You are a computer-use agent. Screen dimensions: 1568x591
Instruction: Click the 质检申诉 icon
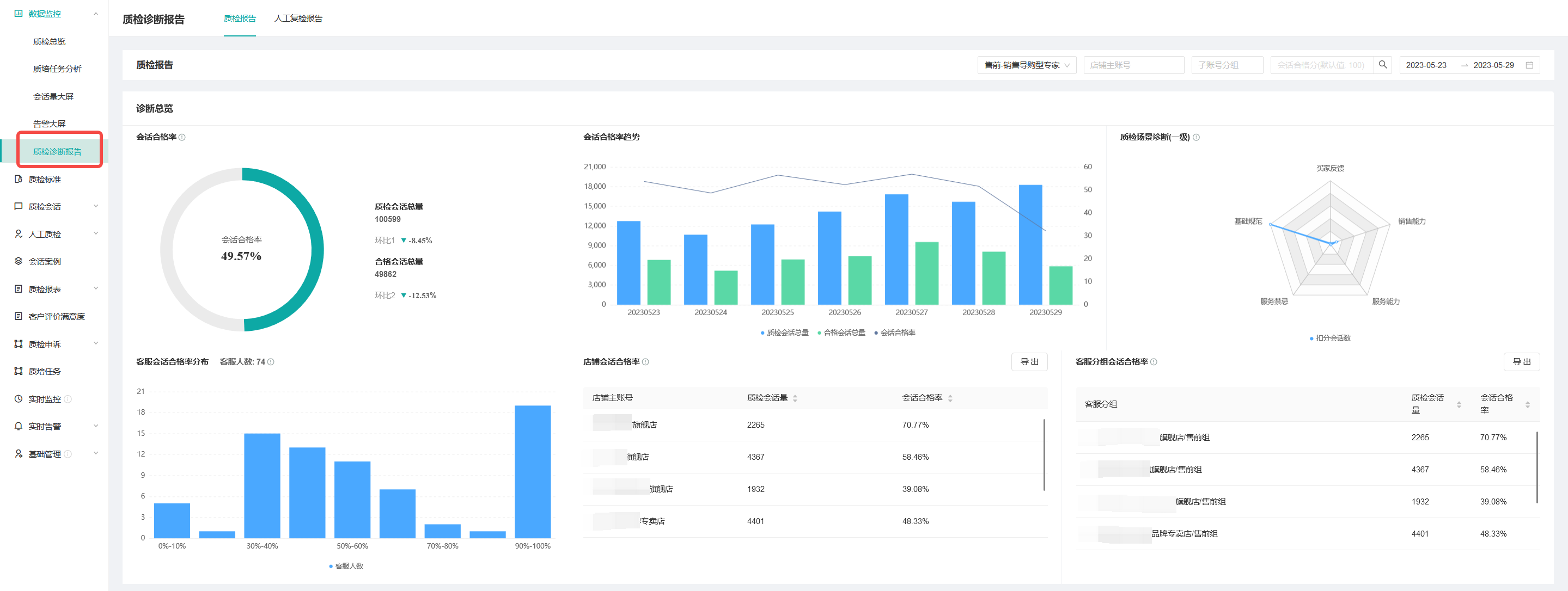coord(19,343)
